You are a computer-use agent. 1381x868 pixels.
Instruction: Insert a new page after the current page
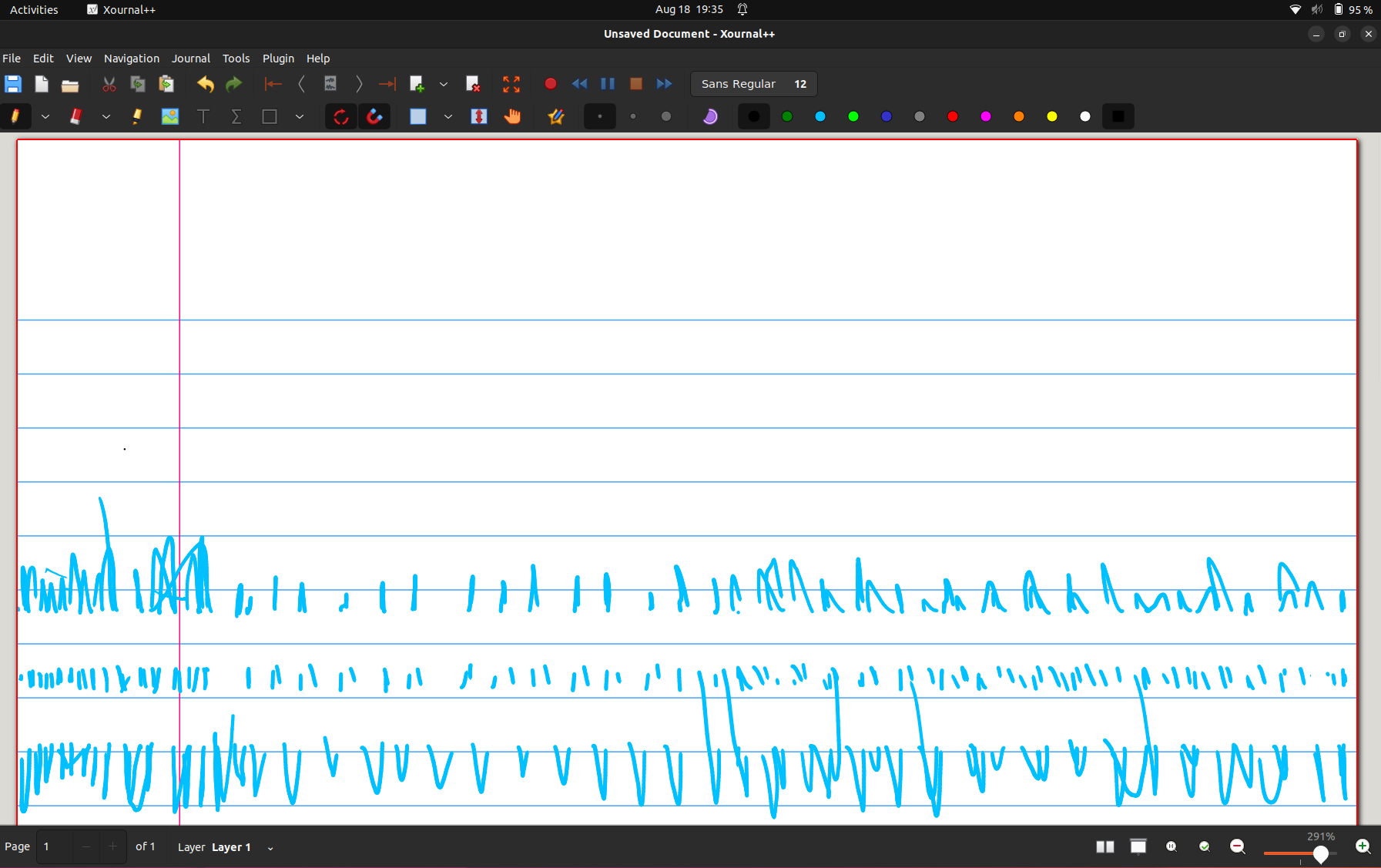417,84
